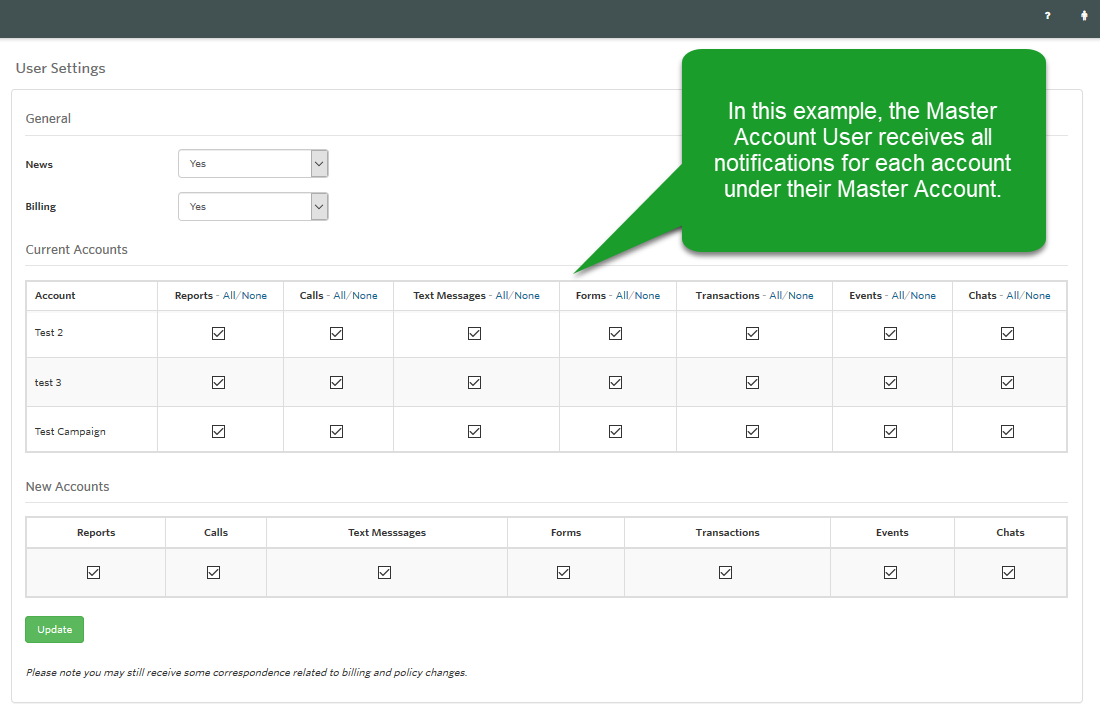
Task: Uncheck Text Messages for Test Campaign
Action: [x=474, y=432]
